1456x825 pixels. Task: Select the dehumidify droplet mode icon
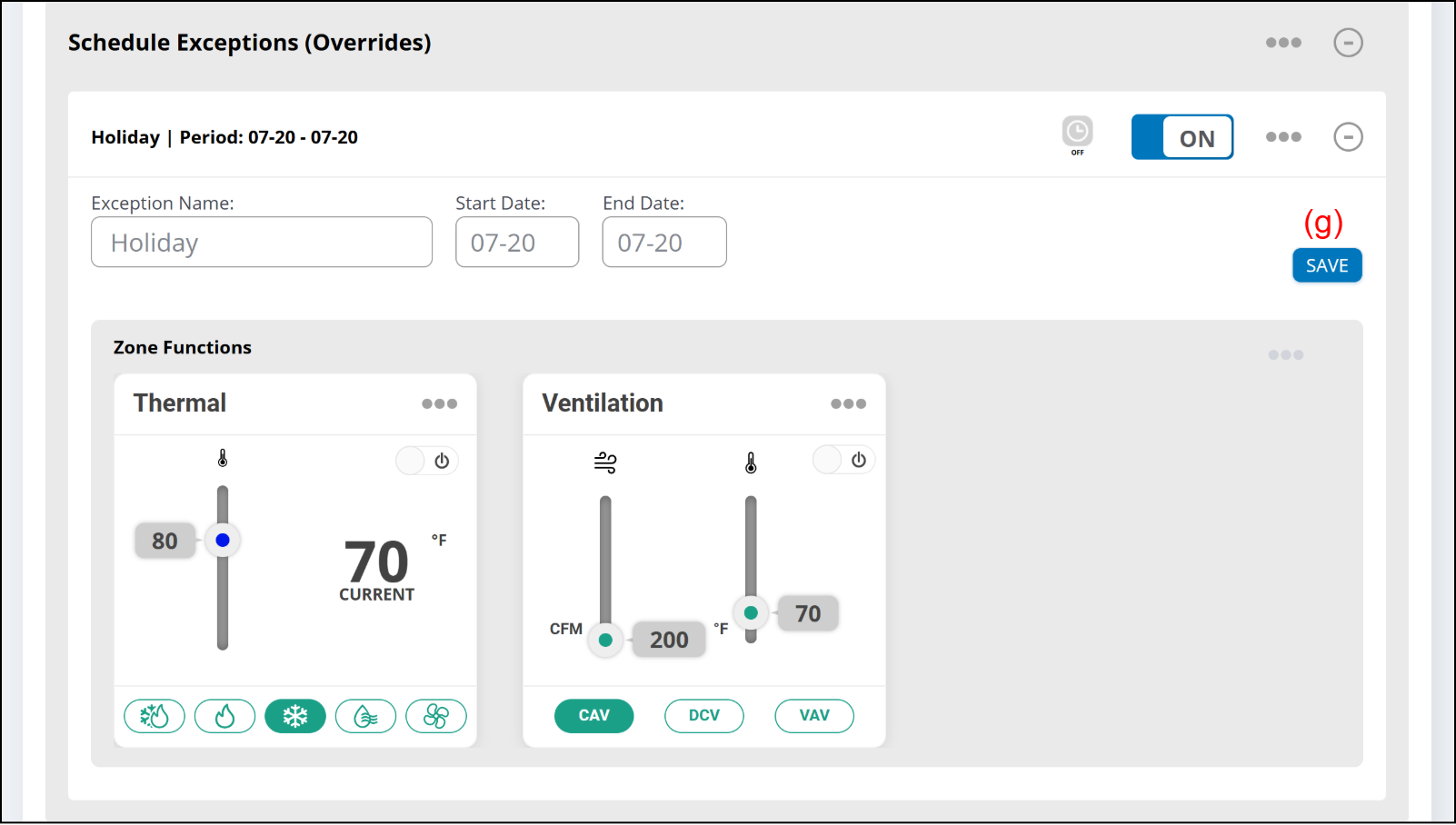tap(365, 716)
